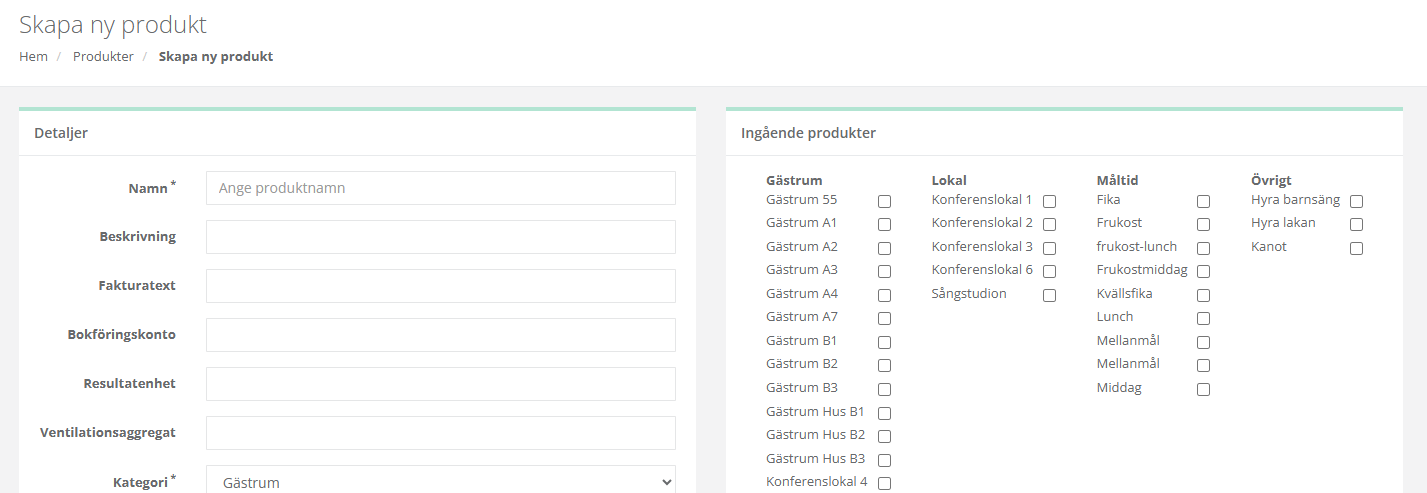Select the Fakturatext input box
Image resolution: width=1427 pixels, height=493 pixels.
point(440,286)
